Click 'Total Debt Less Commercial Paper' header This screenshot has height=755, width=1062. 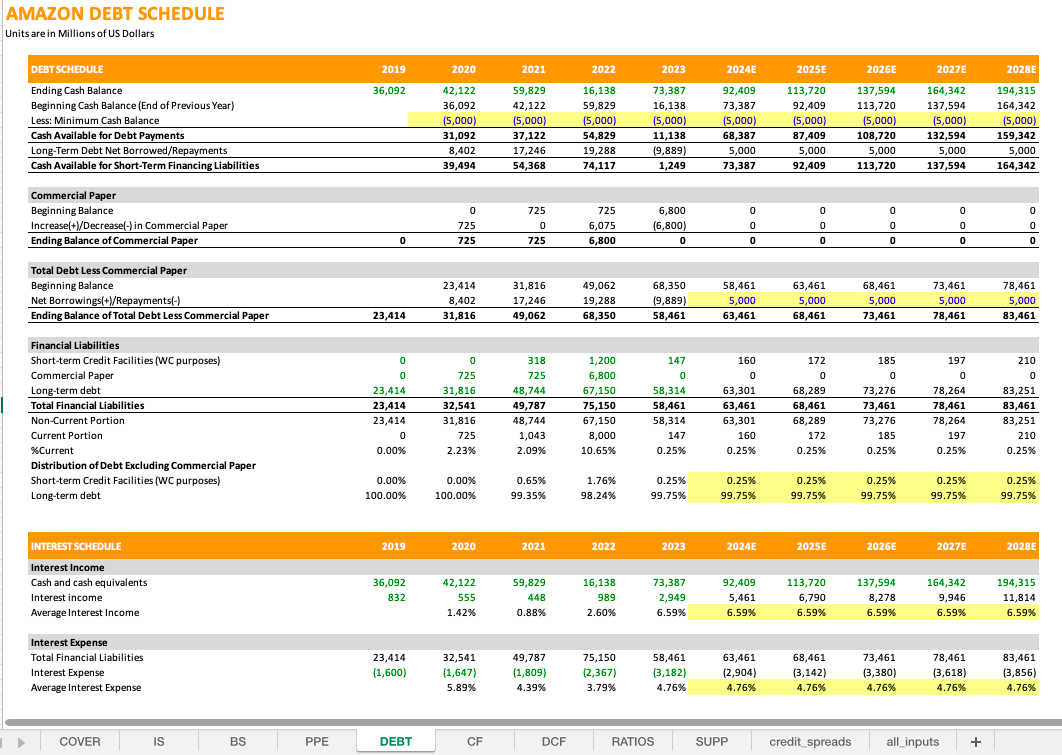tap(108, 270)
